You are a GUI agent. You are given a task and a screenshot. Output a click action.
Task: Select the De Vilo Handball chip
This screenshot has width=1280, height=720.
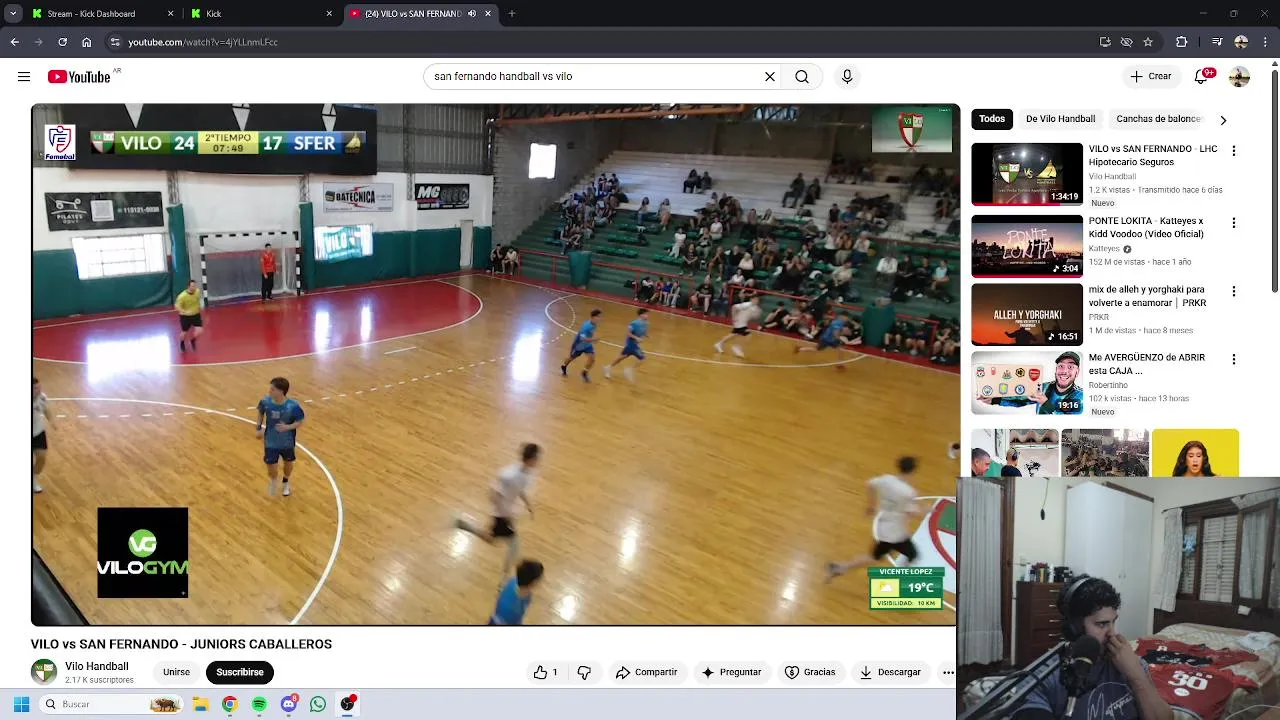1060,119
